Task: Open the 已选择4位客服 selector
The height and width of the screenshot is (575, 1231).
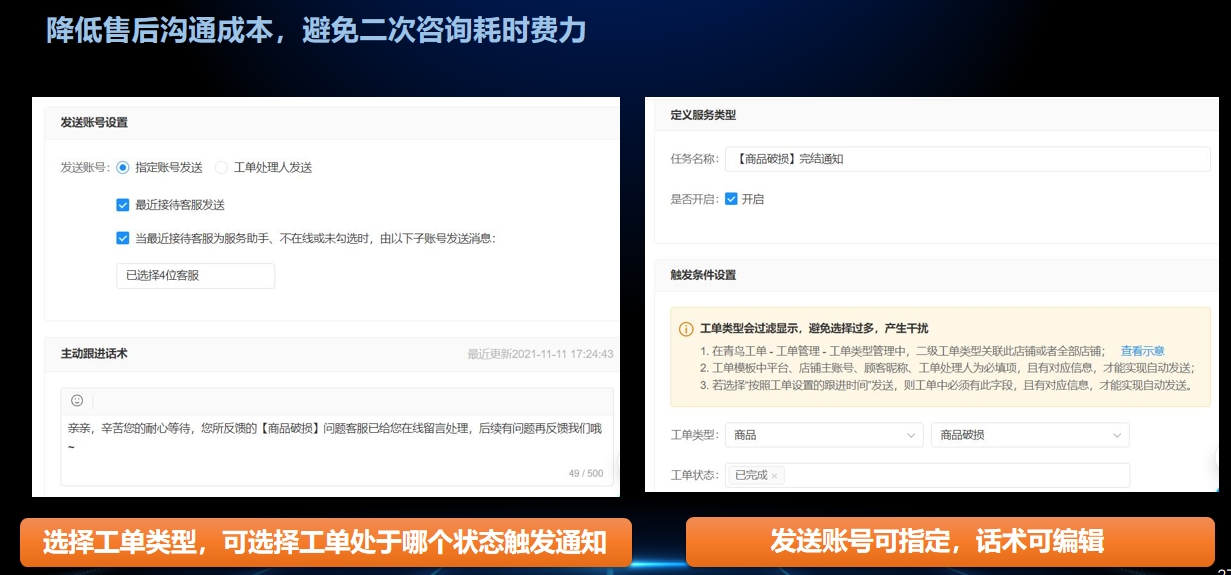Action: pyautogui.click(x=195, y=276)
